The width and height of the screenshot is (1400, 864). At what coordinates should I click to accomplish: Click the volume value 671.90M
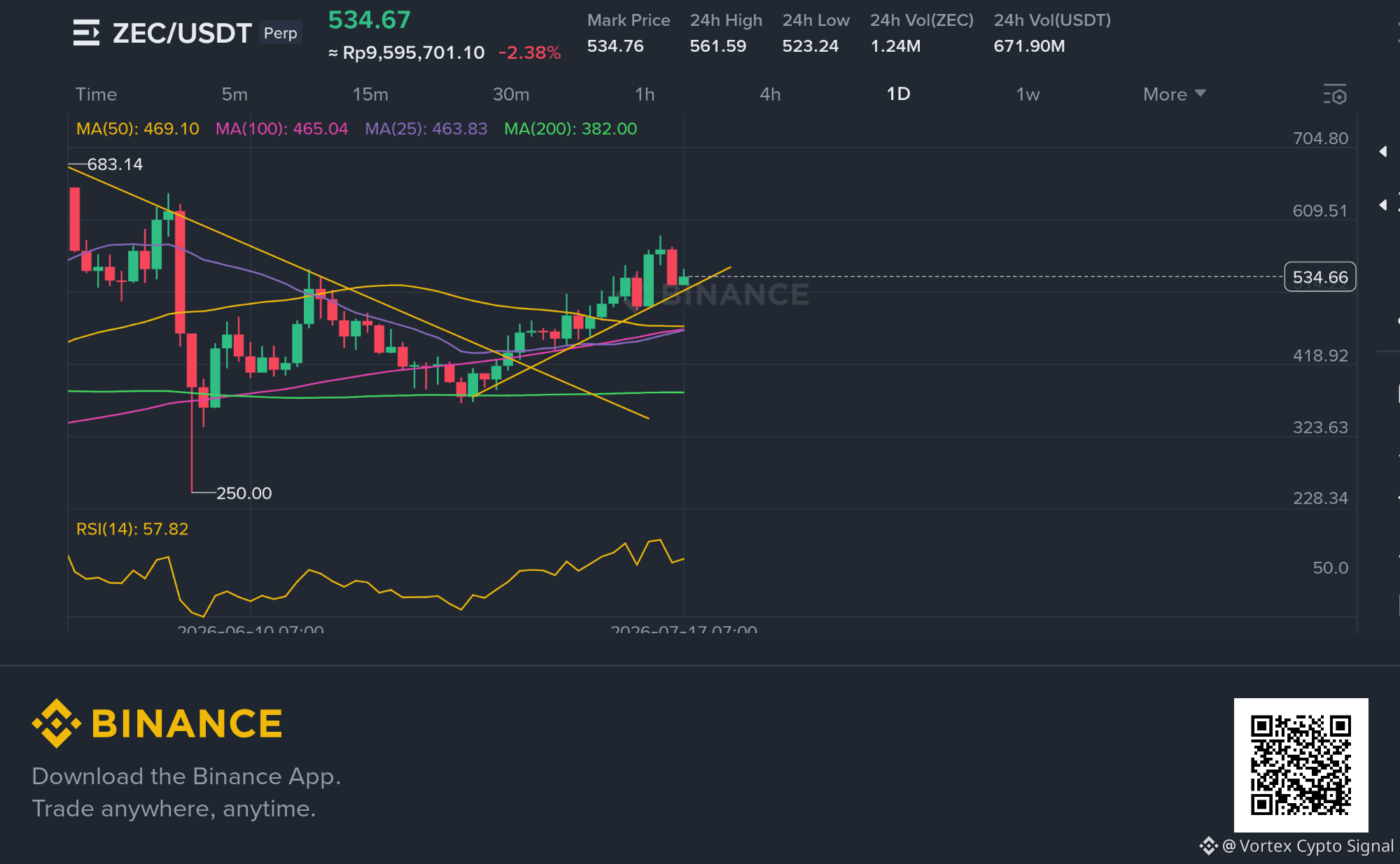(1029, 46)
